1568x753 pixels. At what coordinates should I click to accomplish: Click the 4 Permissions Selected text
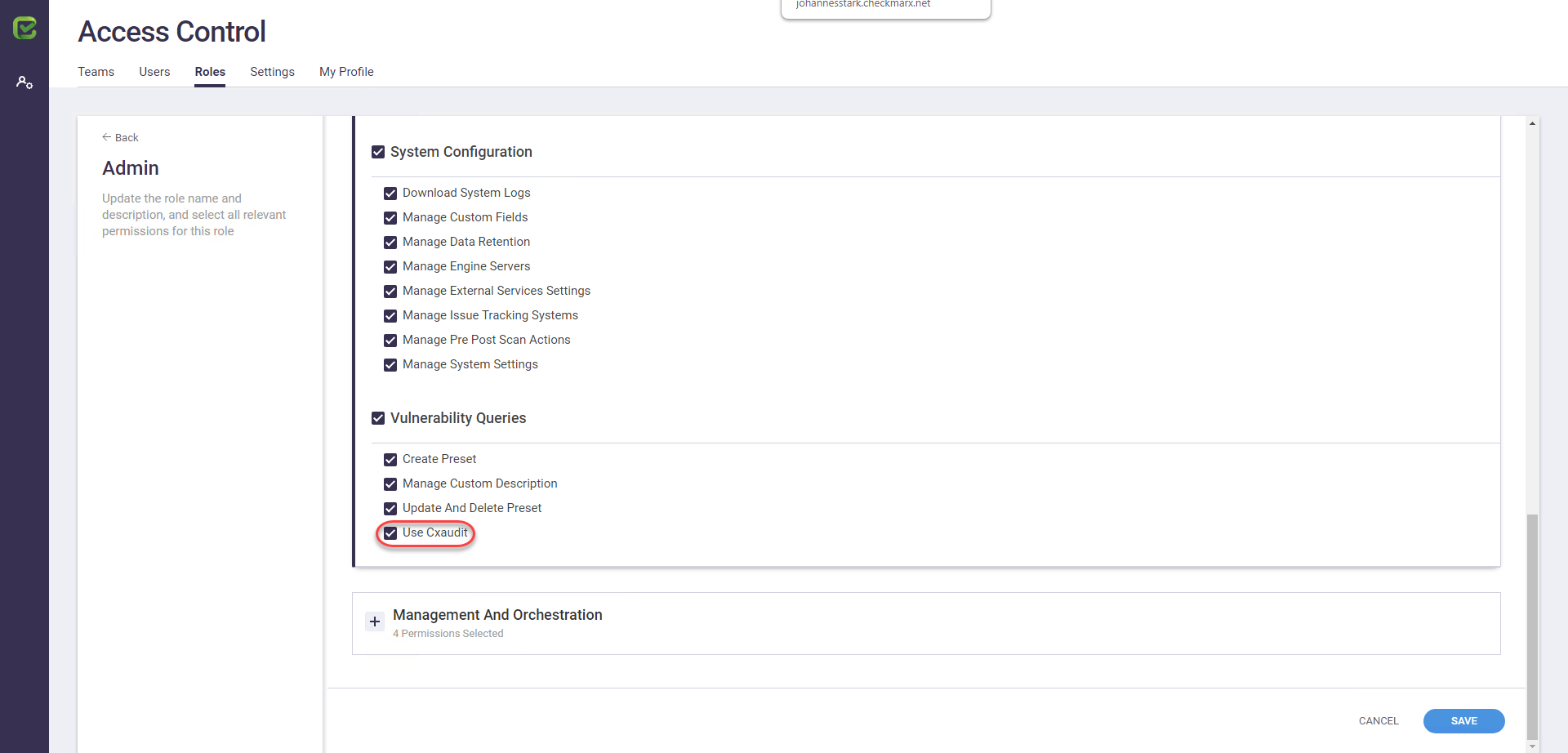[448, 634]
